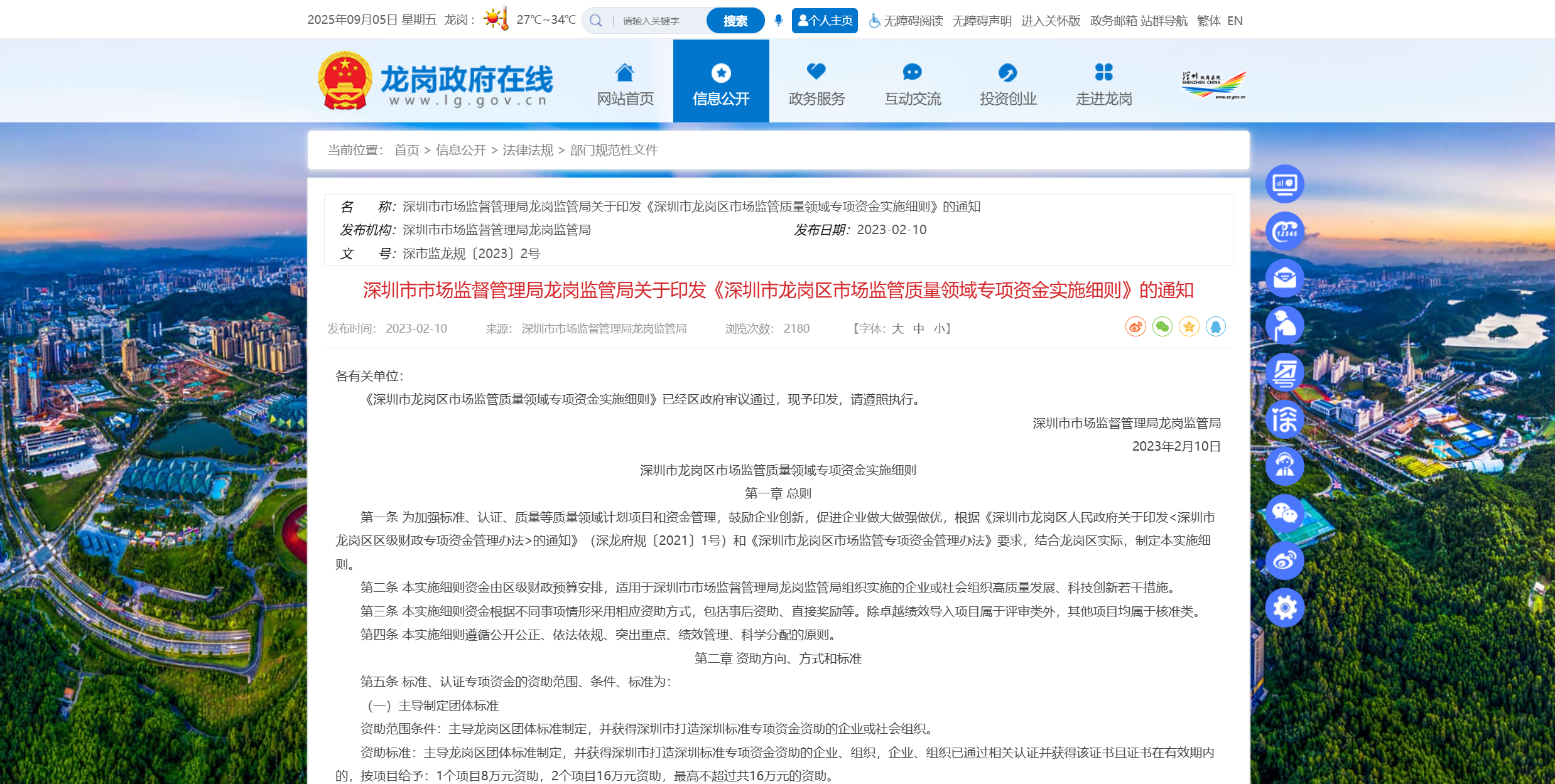Open the 部门规范性文件 breadcrumb link
The image size is (1555, 784).
614,151
